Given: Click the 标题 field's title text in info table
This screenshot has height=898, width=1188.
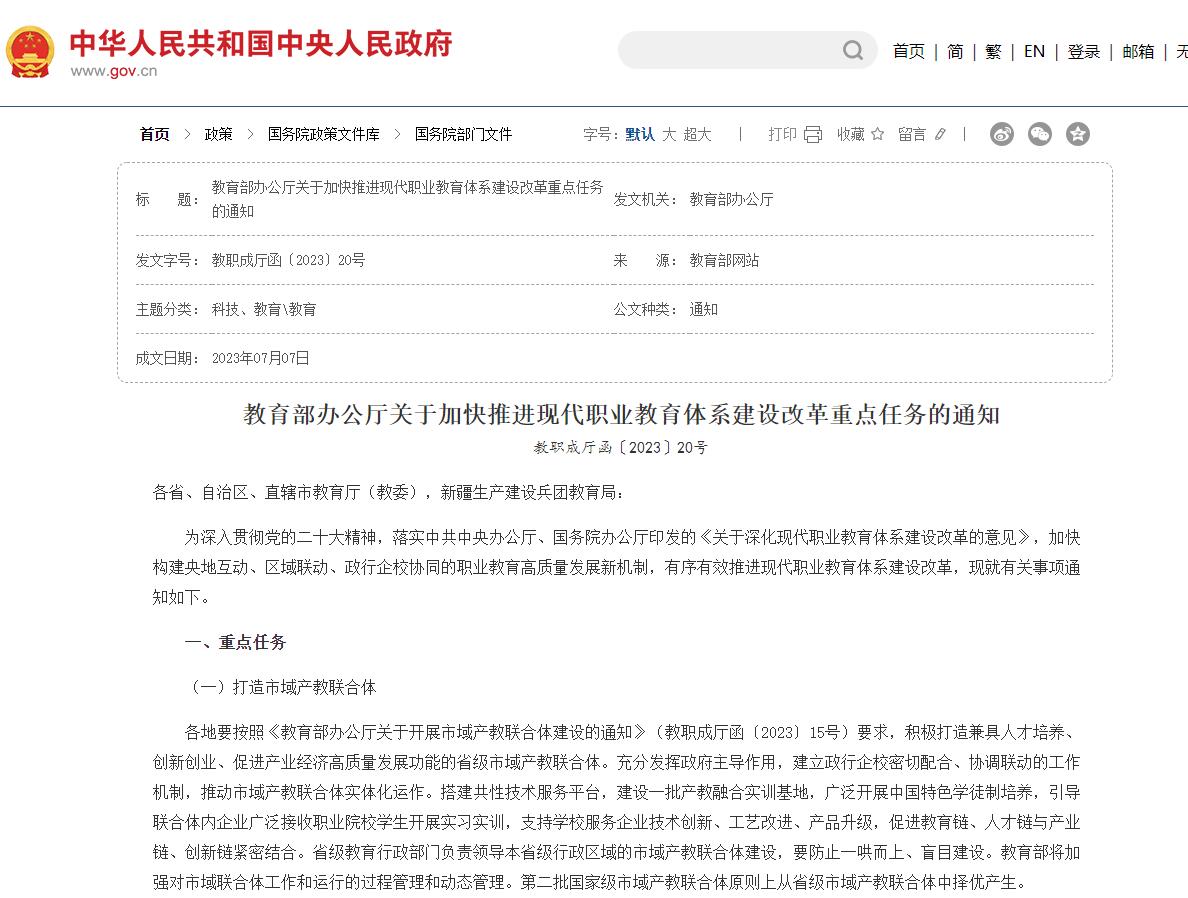Looking at the screenshot, I should click(408, 199).
